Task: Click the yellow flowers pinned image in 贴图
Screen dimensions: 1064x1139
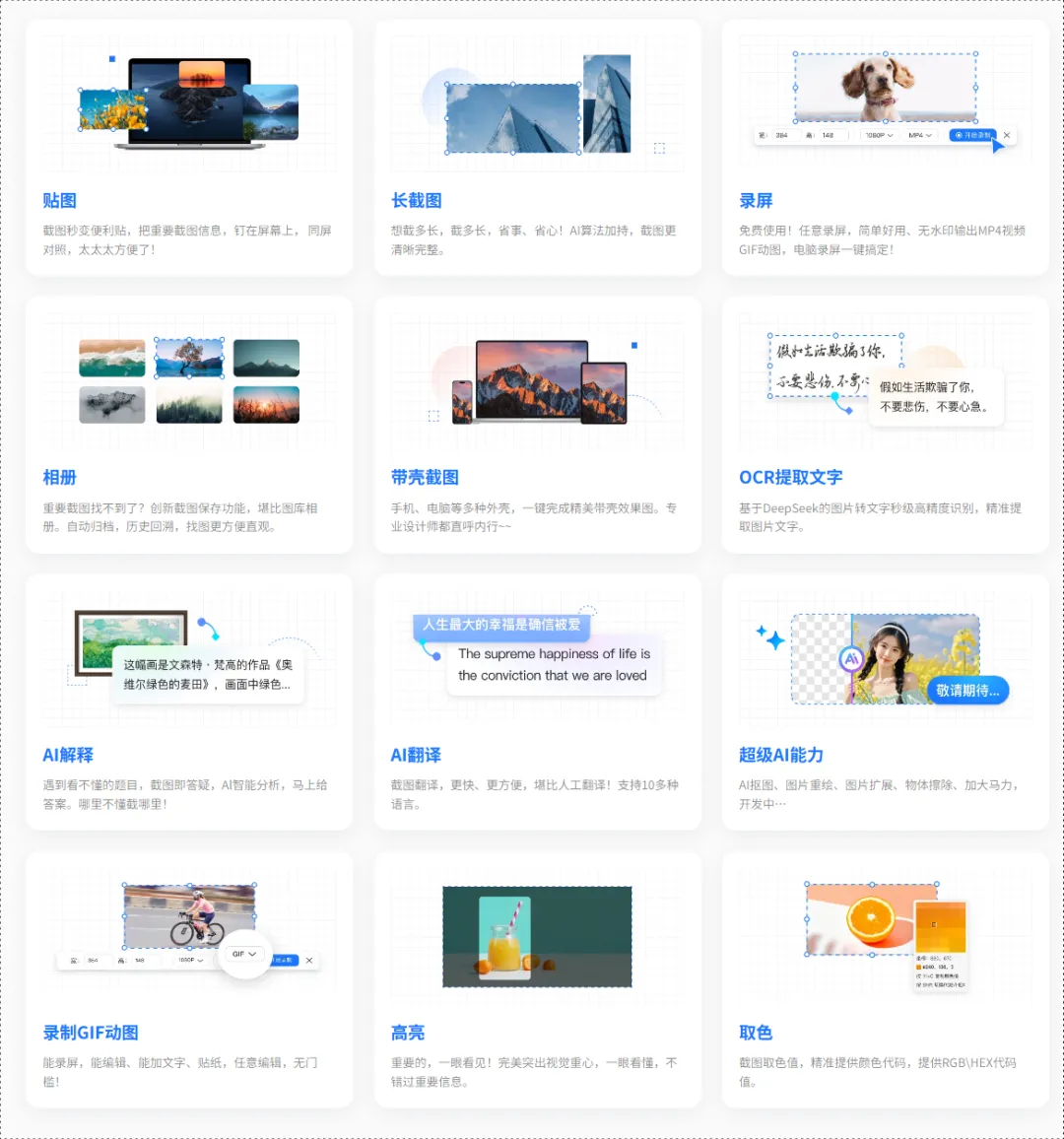Action: click(112, 109)
